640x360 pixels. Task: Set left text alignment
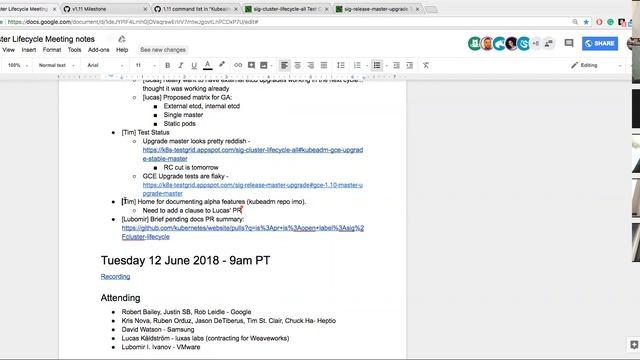coord(284,65)
